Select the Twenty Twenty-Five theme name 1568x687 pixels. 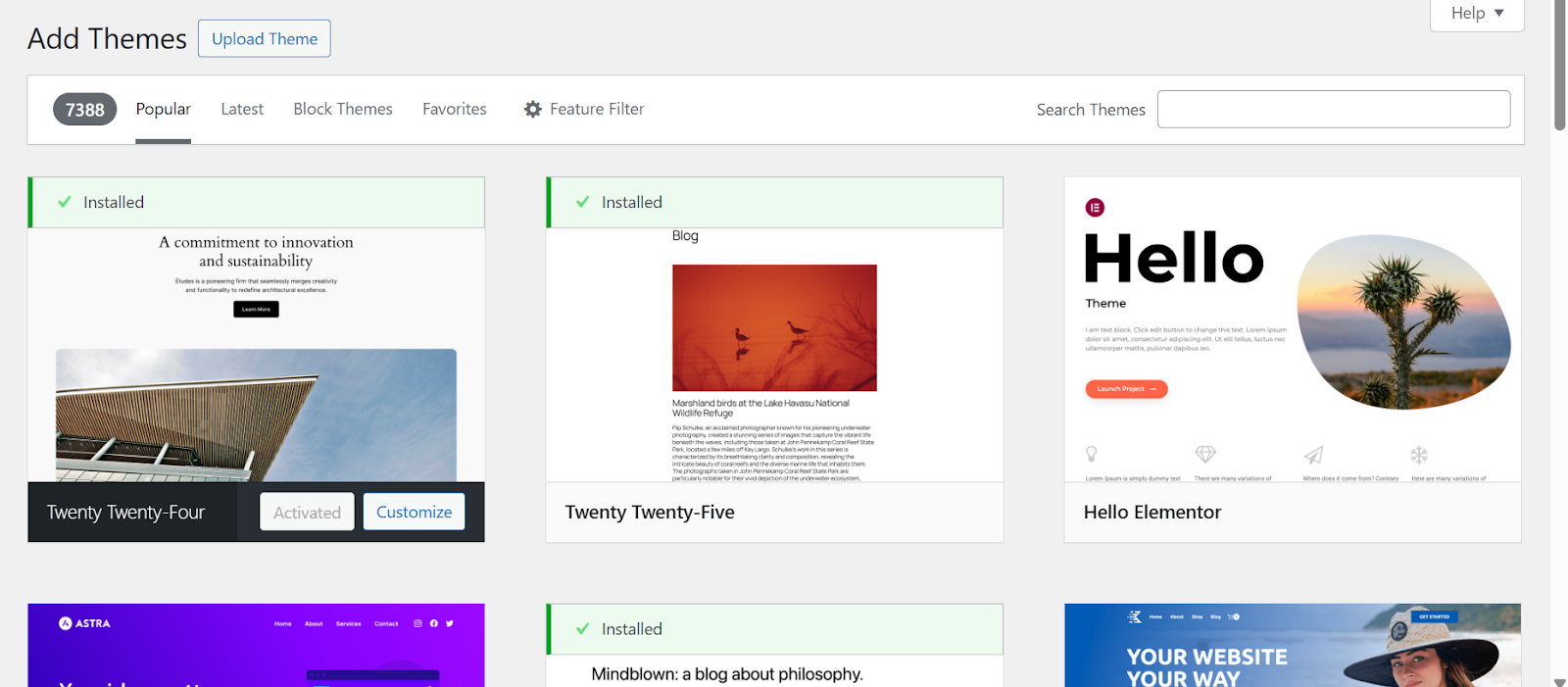(650, 513)
